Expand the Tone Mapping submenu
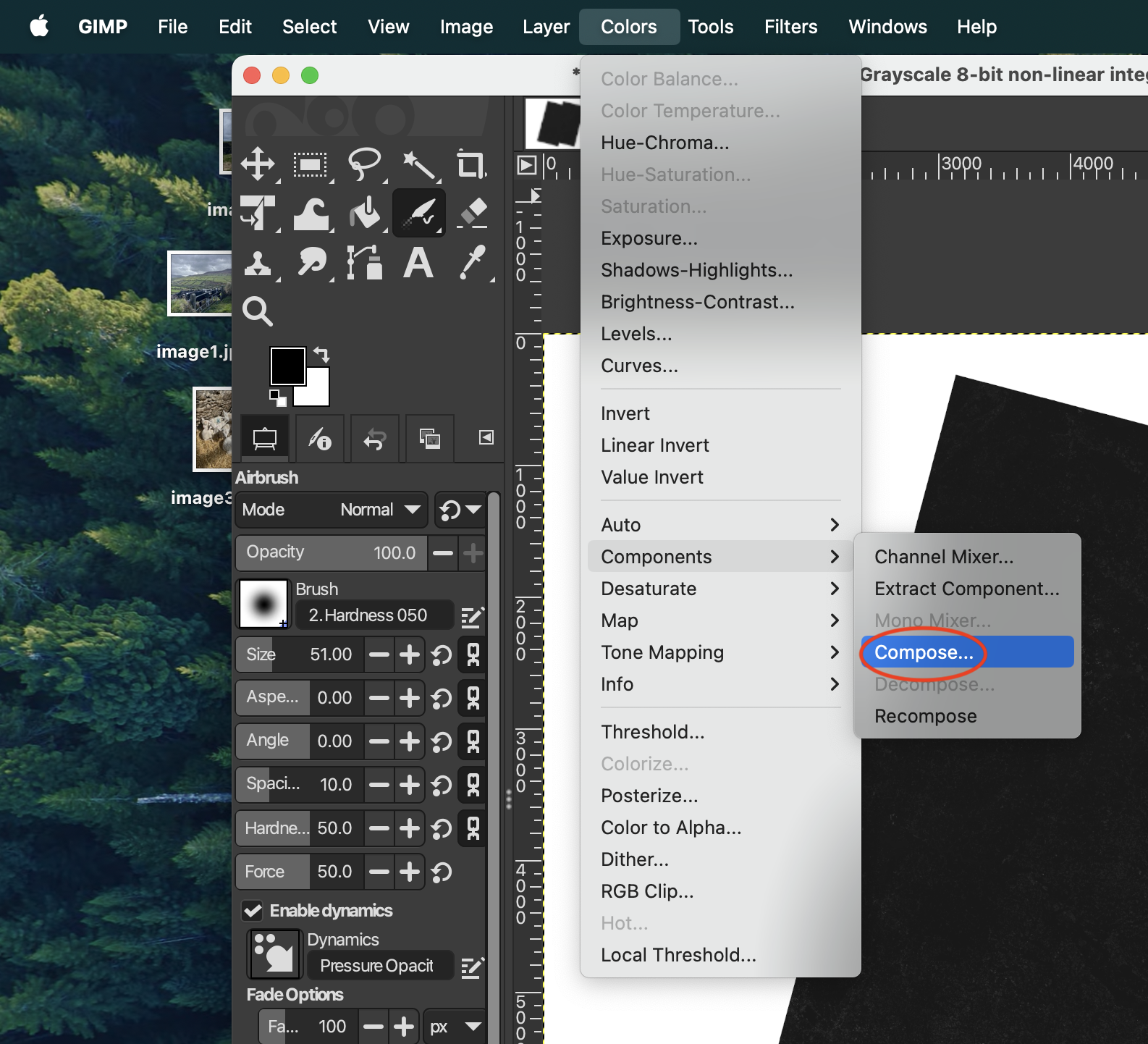Screen dimensions: 1148x1044 [720, 652]
